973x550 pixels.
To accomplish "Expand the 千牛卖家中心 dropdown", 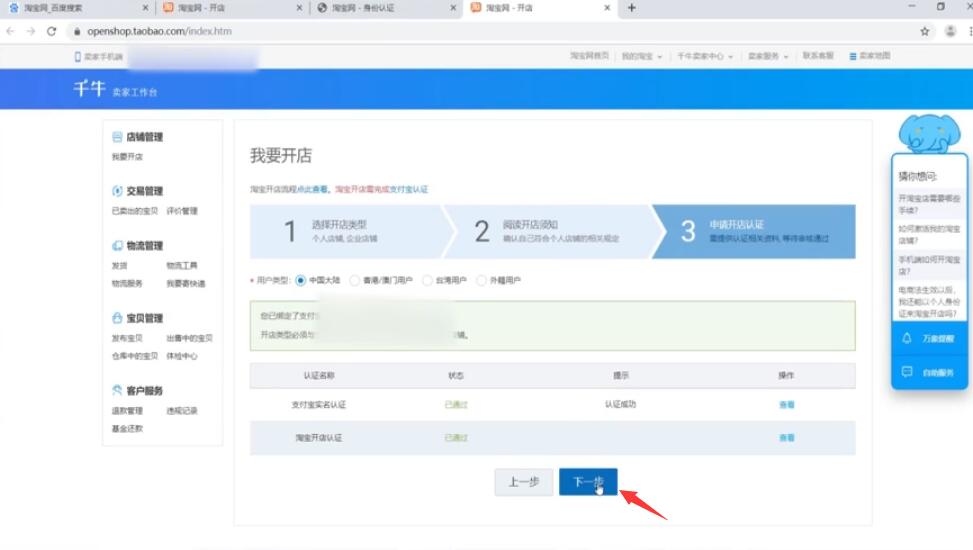I will 704,56.
